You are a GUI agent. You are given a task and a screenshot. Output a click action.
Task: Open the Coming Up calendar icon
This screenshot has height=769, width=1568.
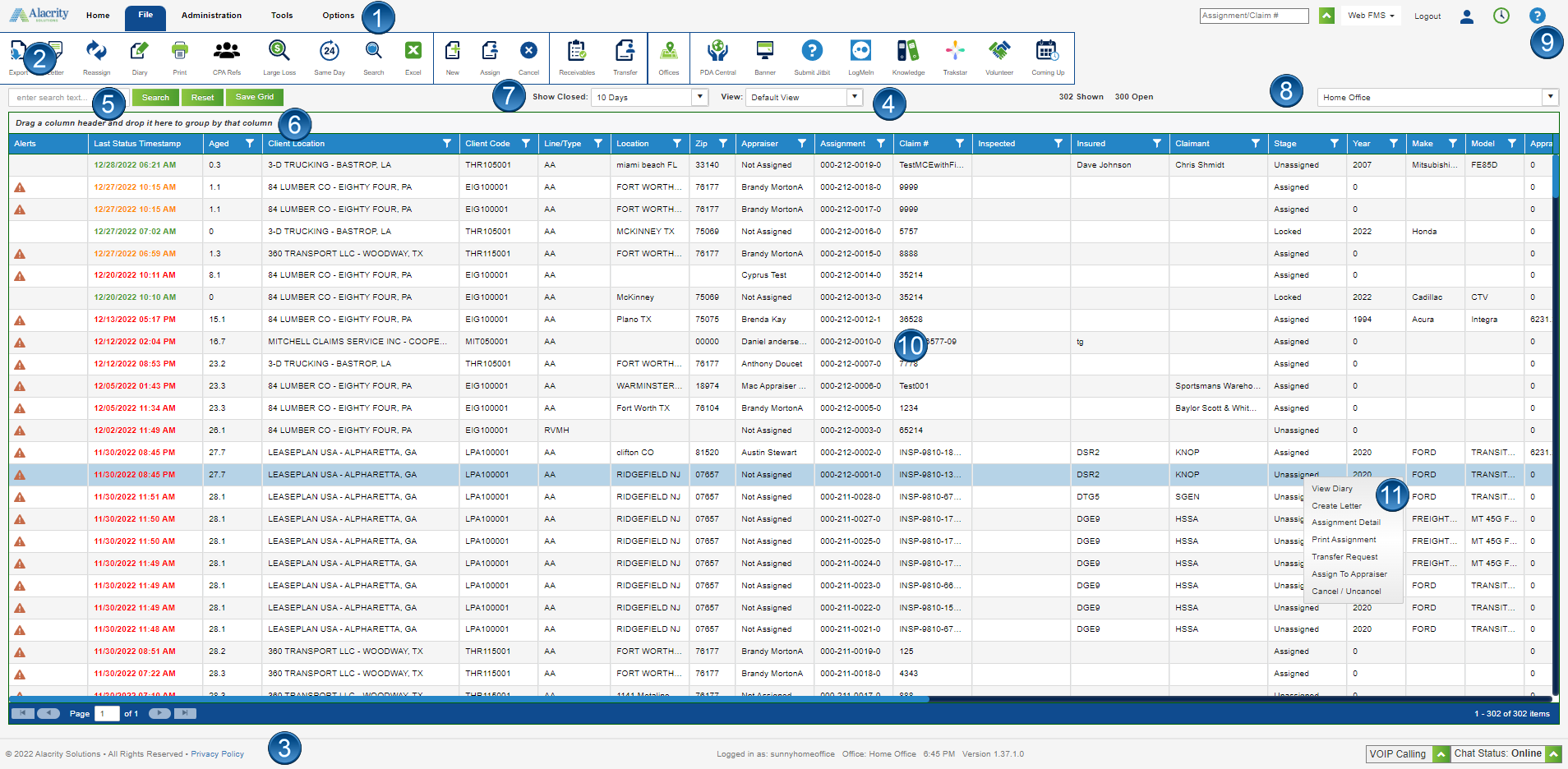pos(1047,52)
